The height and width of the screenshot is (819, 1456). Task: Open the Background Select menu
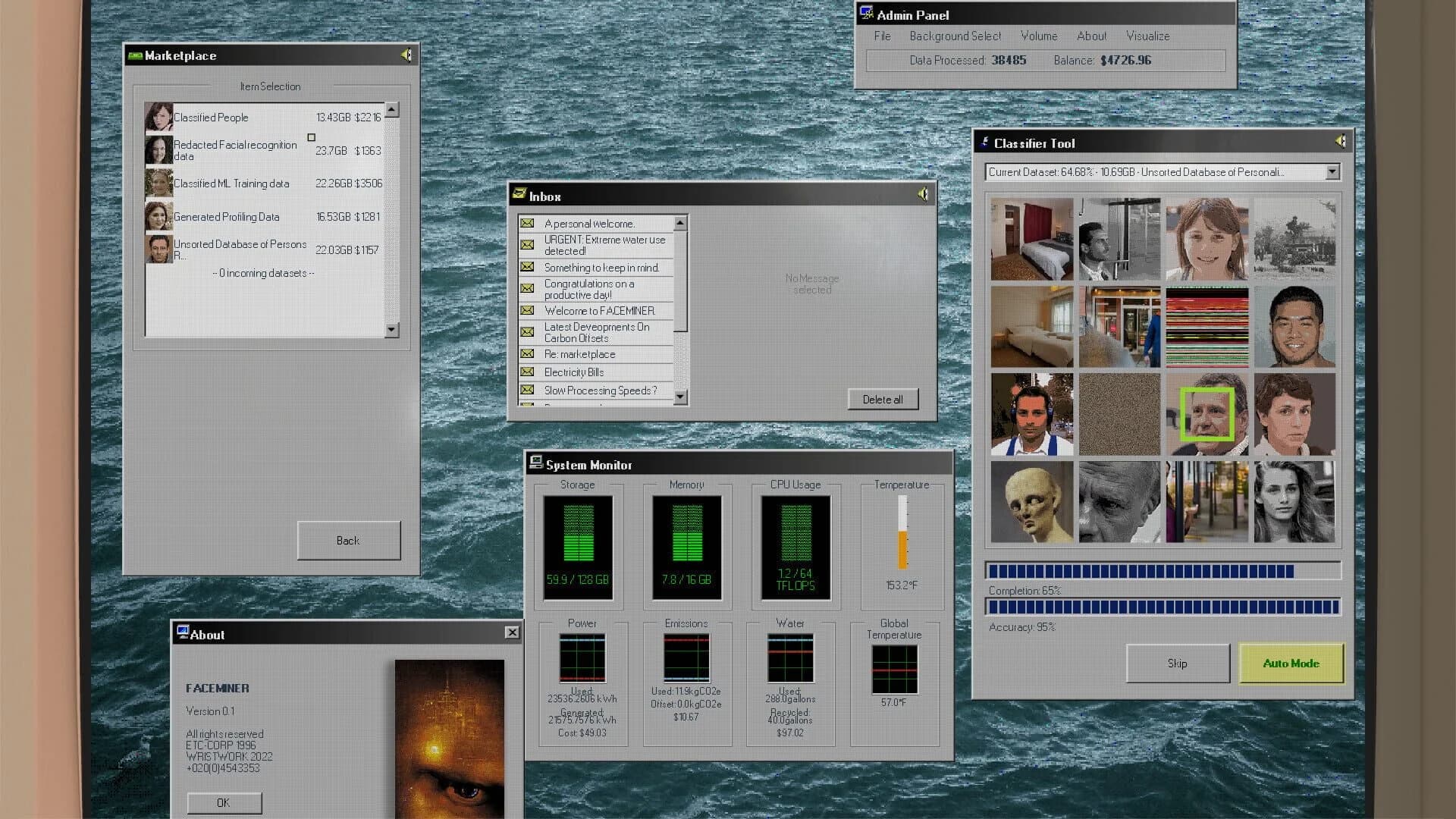[954, 36]
